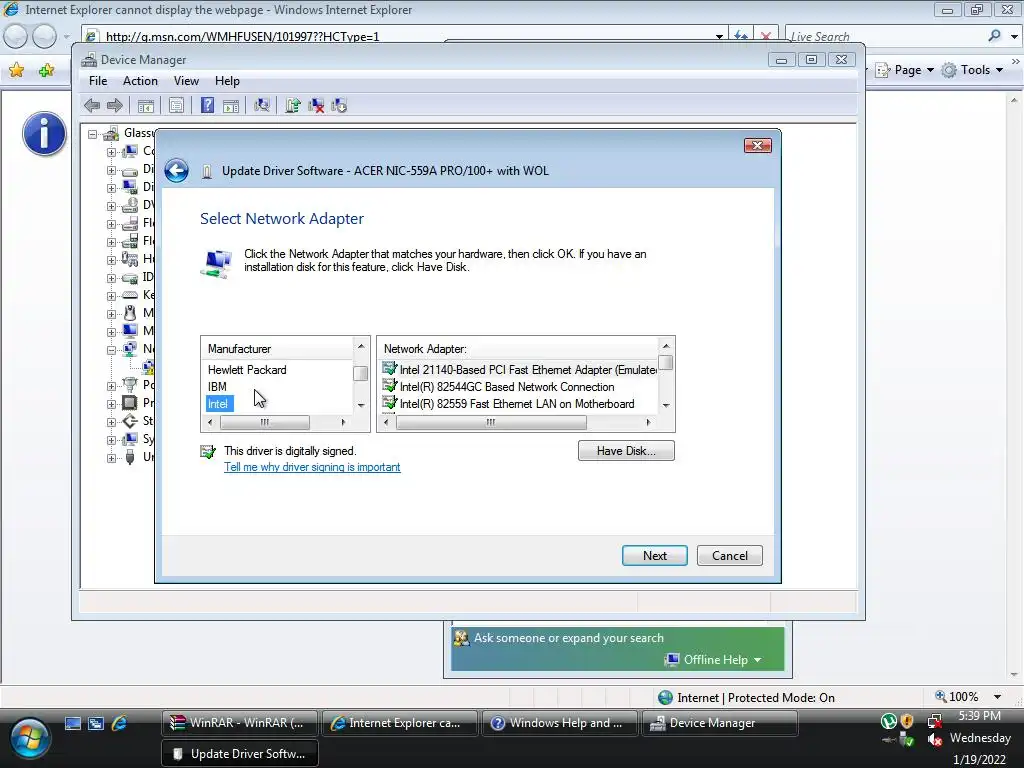The width and height of the screenshot is (1024, 768).
Task: Click the network disconnected tray icon
Action: point(935,721)
